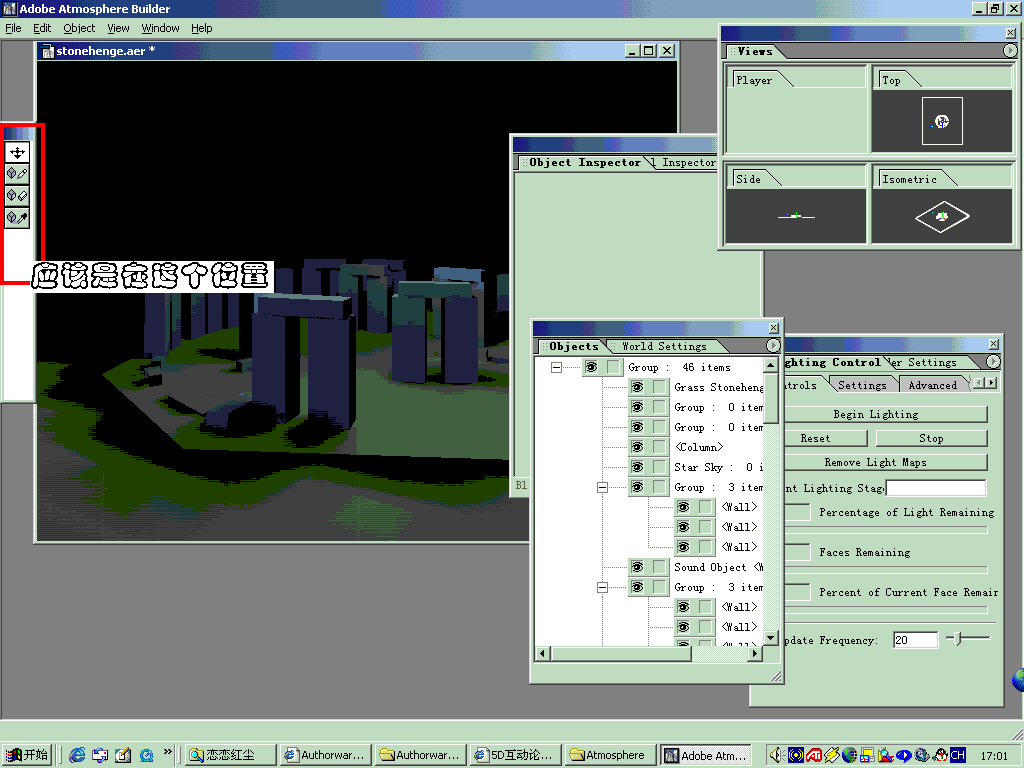Hide the Group 46 items eye

tap(591, 367)
